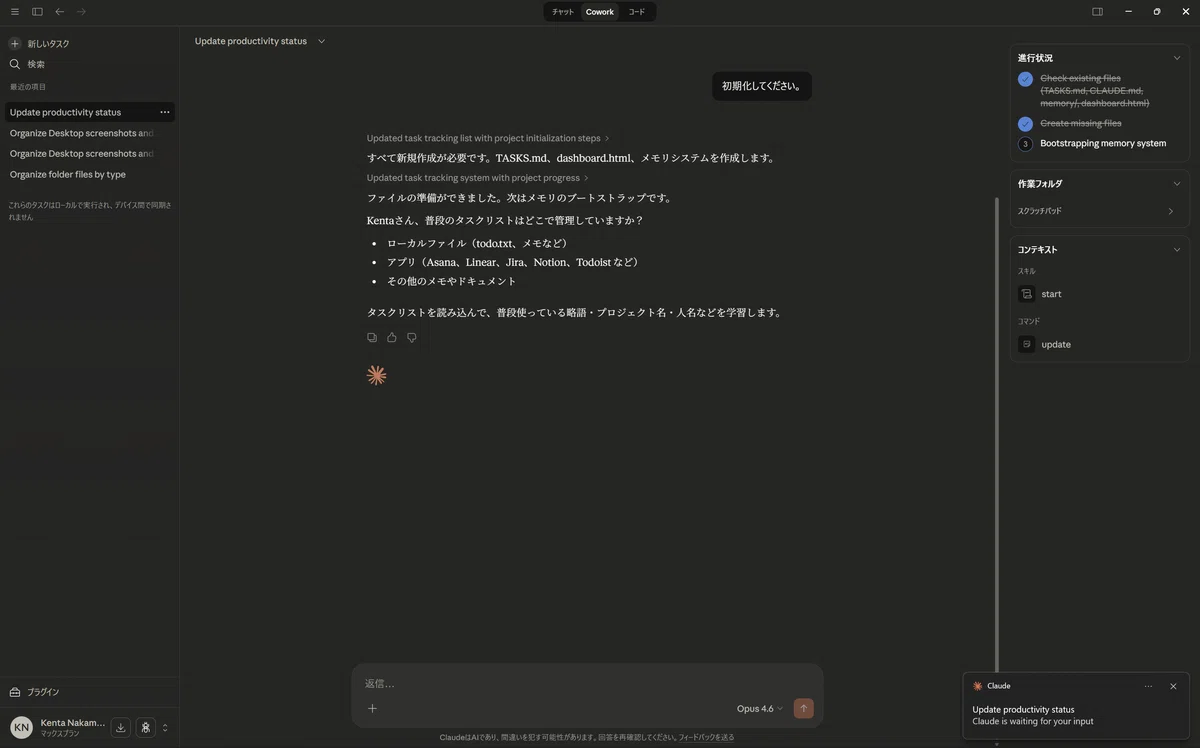Go forward with the right arrow
The height and width of the screenshot is (748, 1200).
(81, 12)
